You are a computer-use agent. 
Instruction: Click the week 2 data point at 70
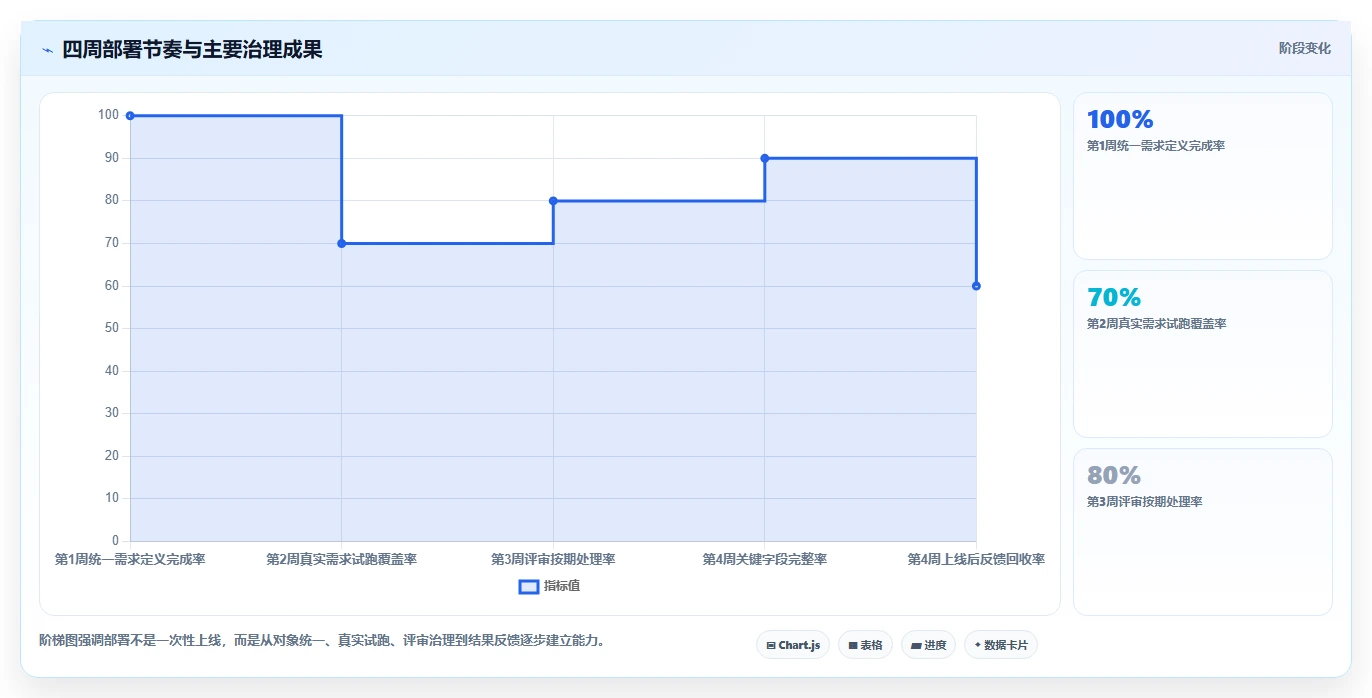pos(342,243)
